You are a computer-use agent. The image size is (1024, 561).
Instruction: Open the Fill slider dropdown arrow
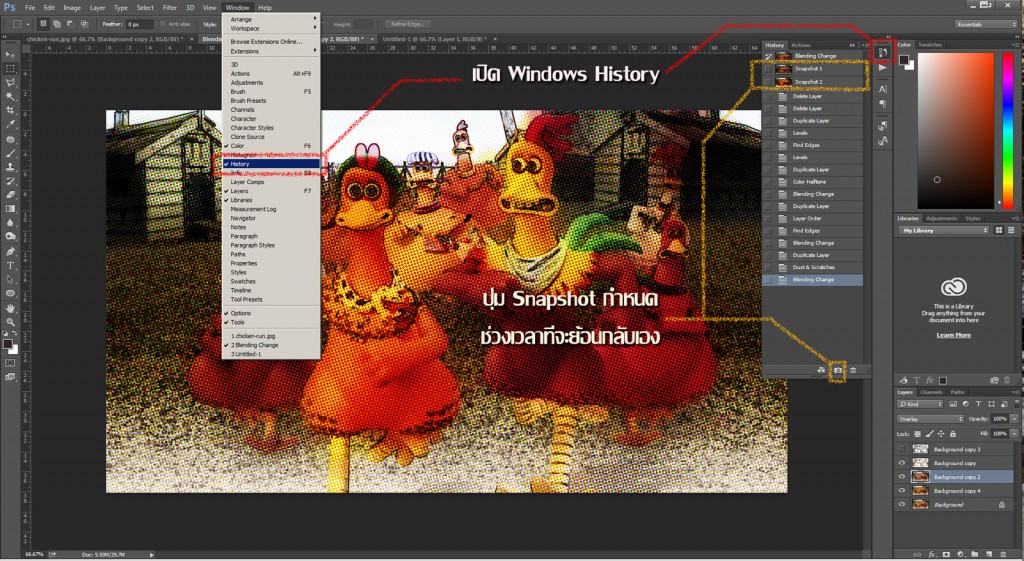pyautogui.click(x=1014, y=434)
